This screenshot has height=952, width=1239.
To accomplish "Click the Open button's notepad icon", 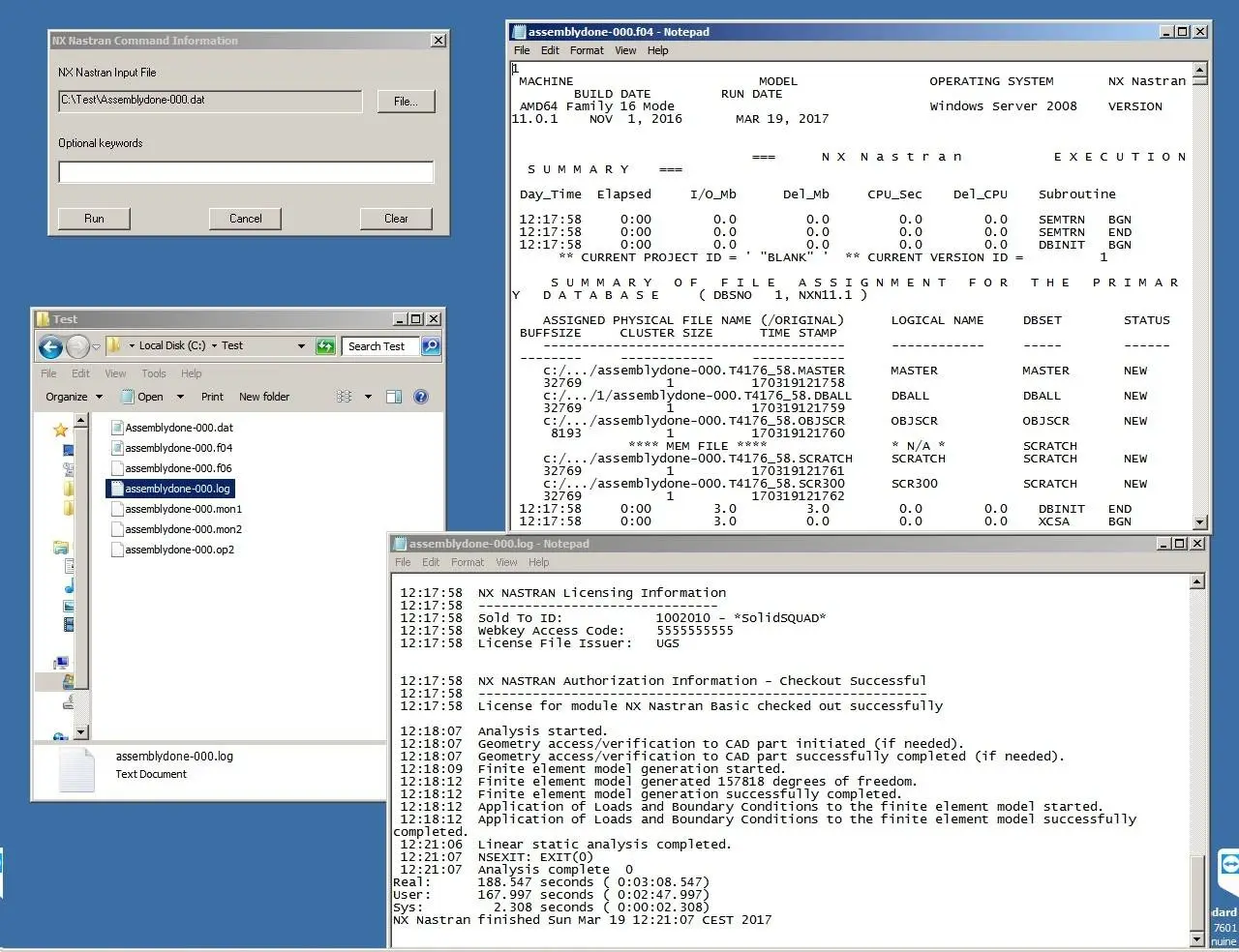I will (127, 397).
